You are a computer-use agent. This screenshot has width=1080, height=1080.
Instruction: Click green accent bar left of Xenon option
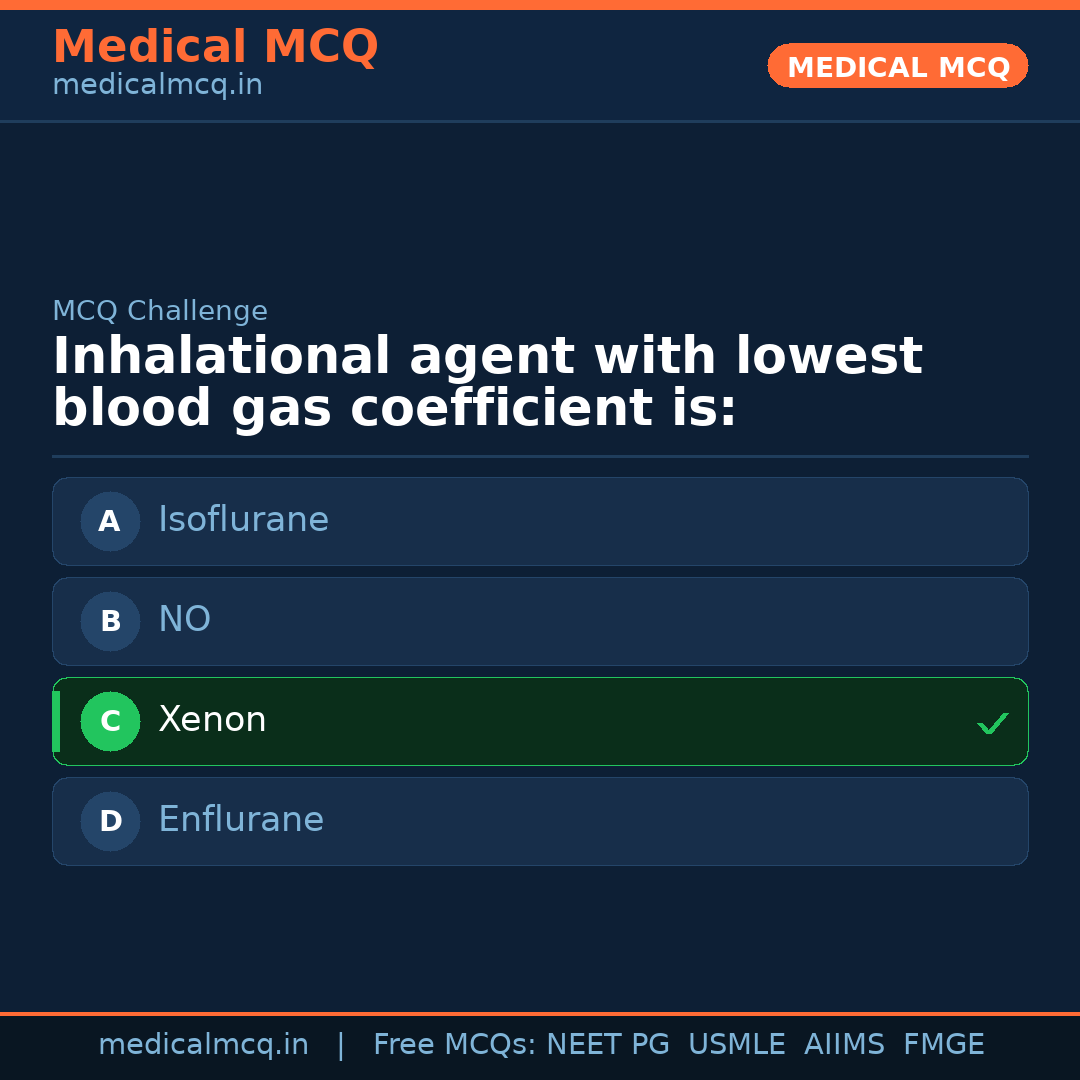coord(56,721)
